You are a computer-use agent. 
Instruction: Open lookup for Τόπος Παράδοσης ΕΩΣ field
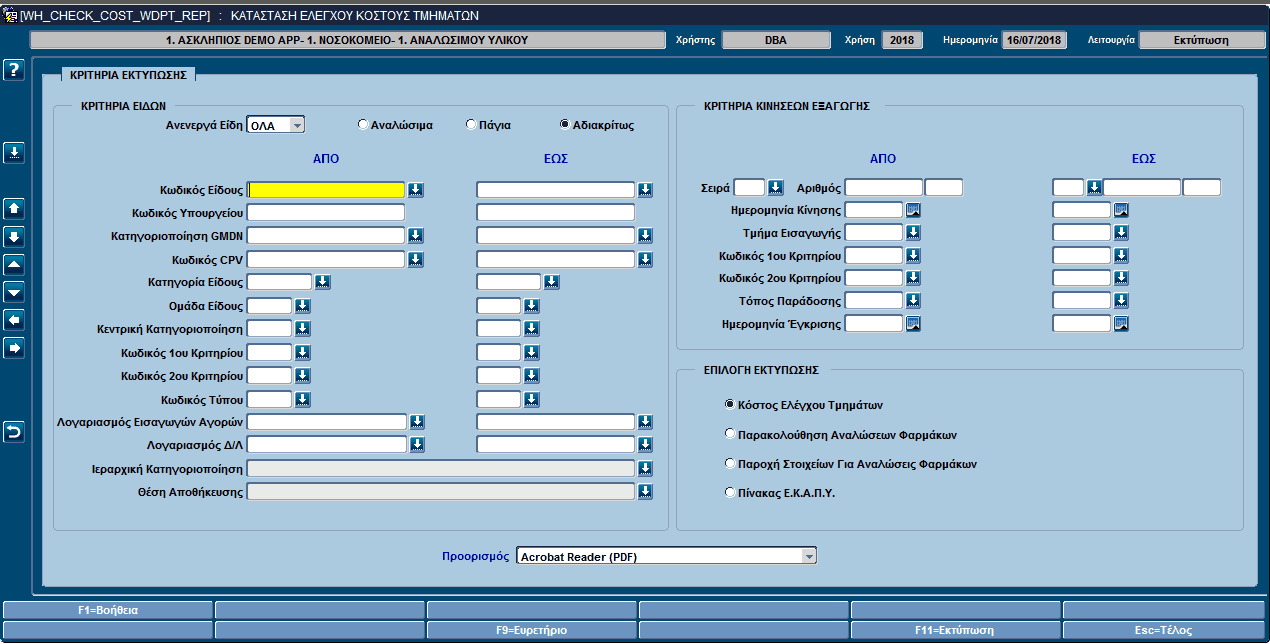[1121, 301]
